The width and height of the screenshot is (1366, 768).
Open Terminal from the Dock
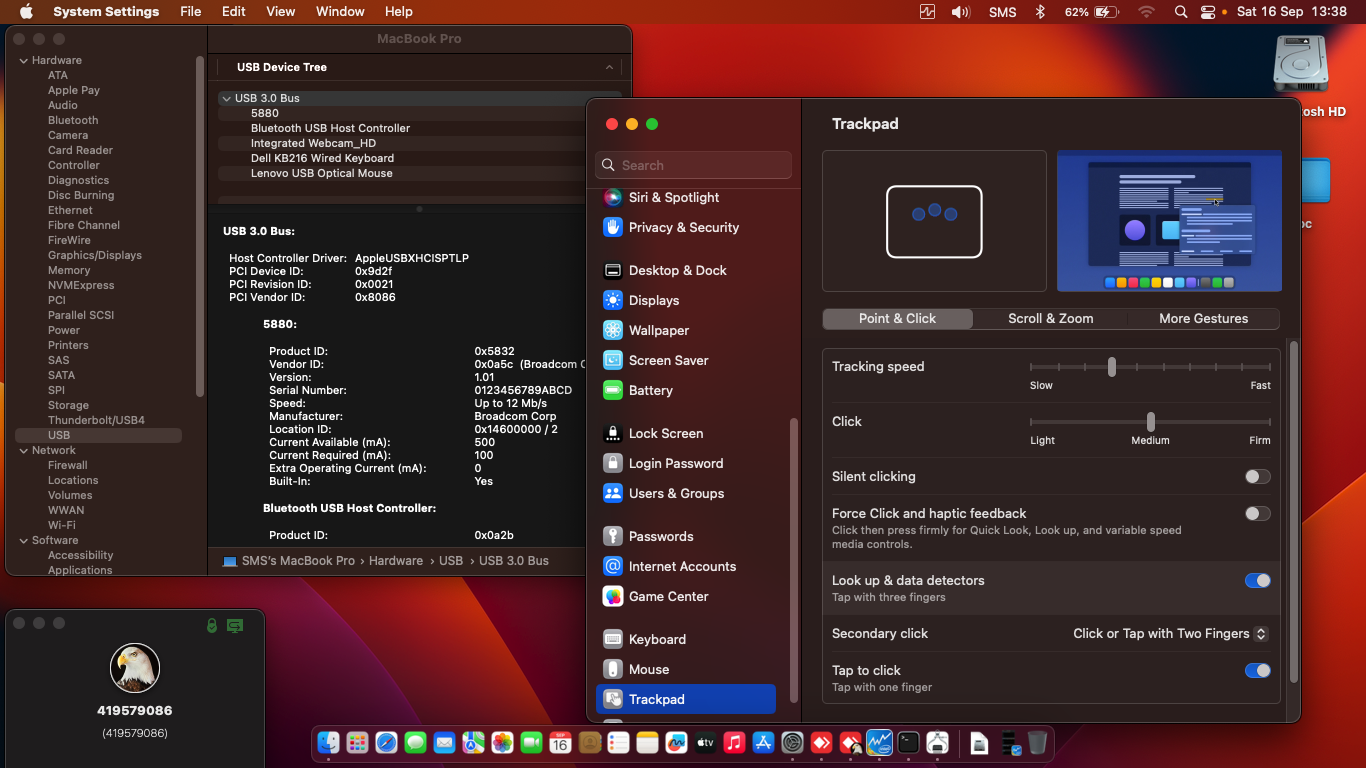coord(908,743)
